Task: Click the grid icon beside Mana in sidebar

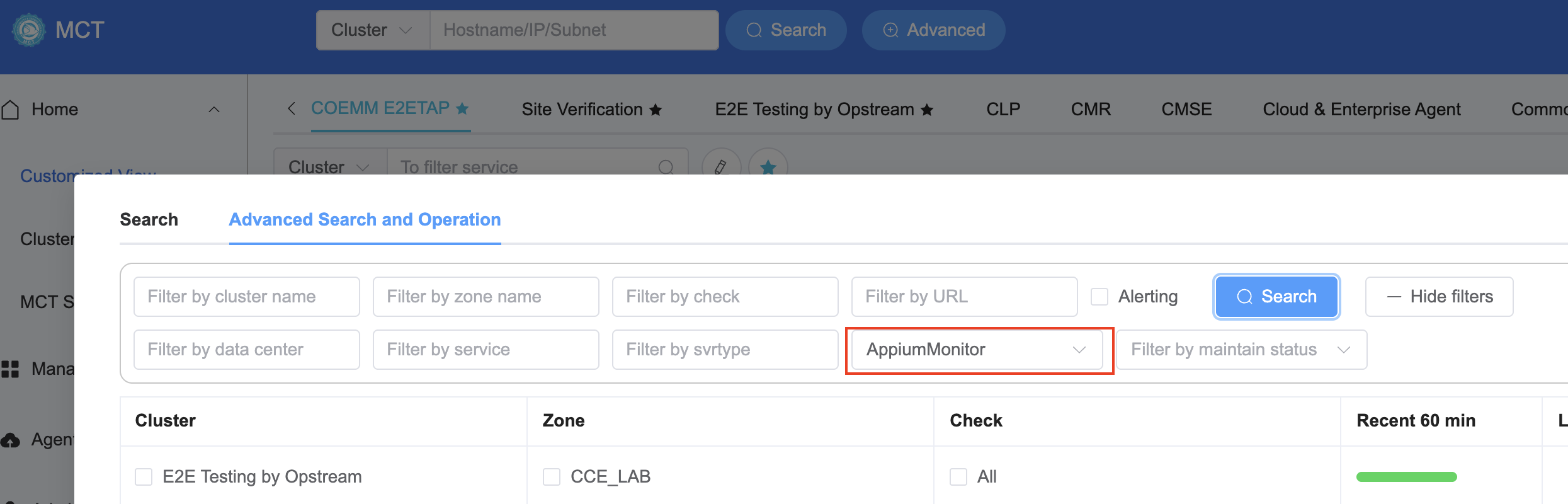Action: (10, 369)
